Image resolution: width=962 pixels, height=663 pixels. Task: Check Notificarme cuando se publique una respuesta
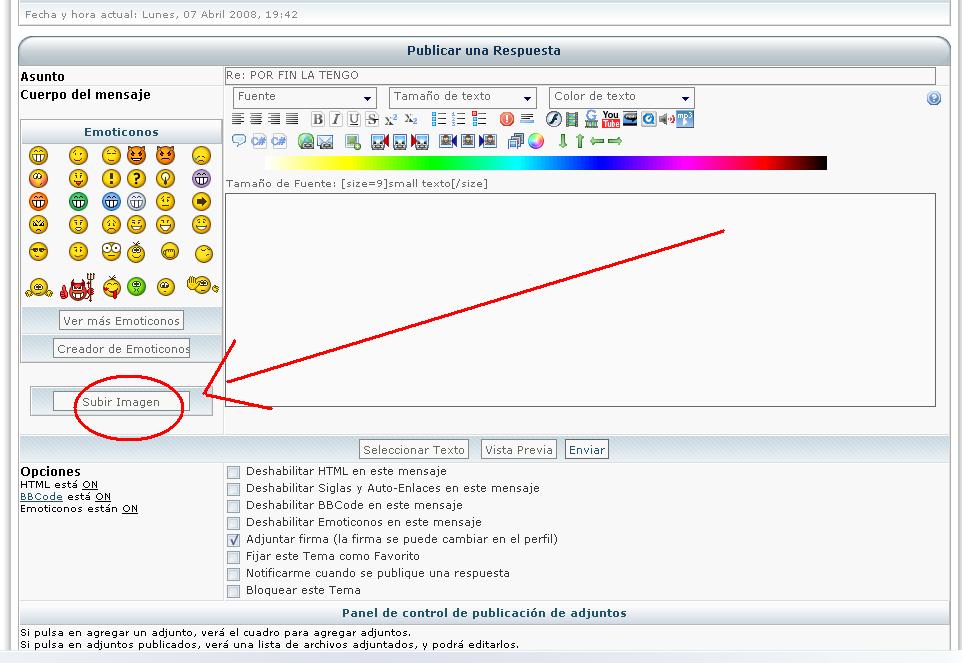(x=233, y=574)
